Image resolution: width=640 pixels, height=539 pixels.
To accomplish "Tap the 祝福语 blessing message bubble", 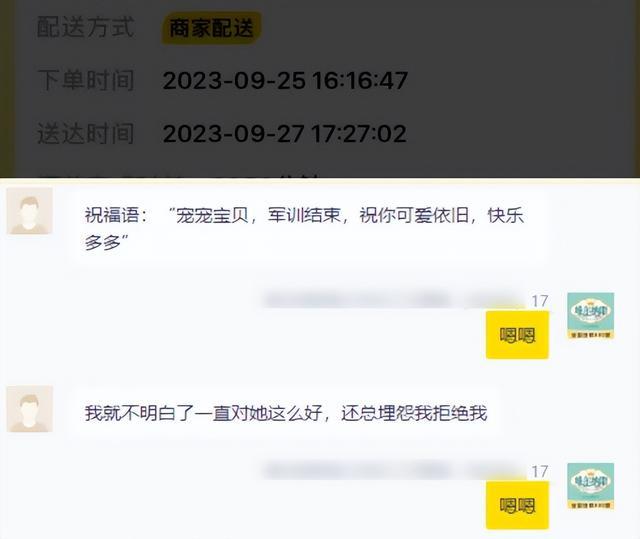I will 311,228.
